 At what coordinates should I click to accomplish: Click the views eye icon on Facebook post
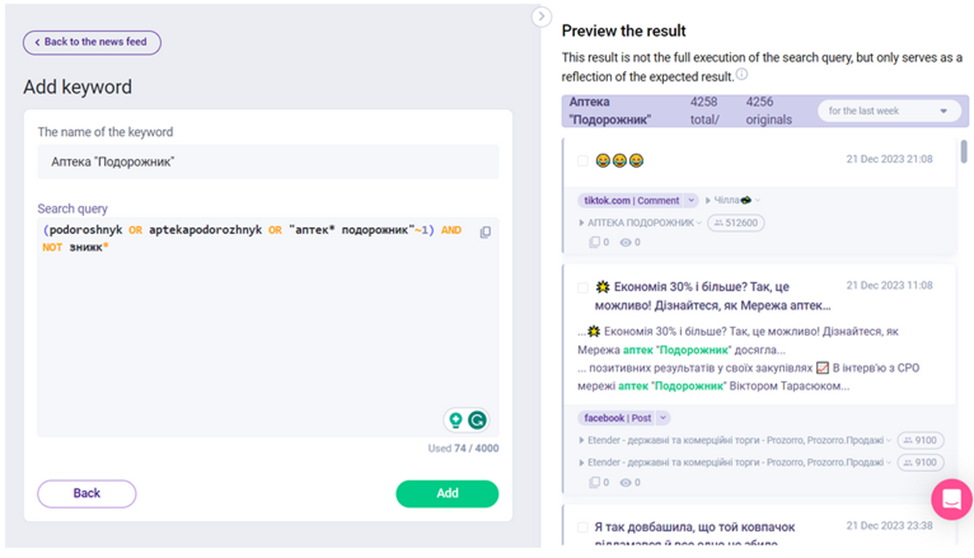[625, 482]
